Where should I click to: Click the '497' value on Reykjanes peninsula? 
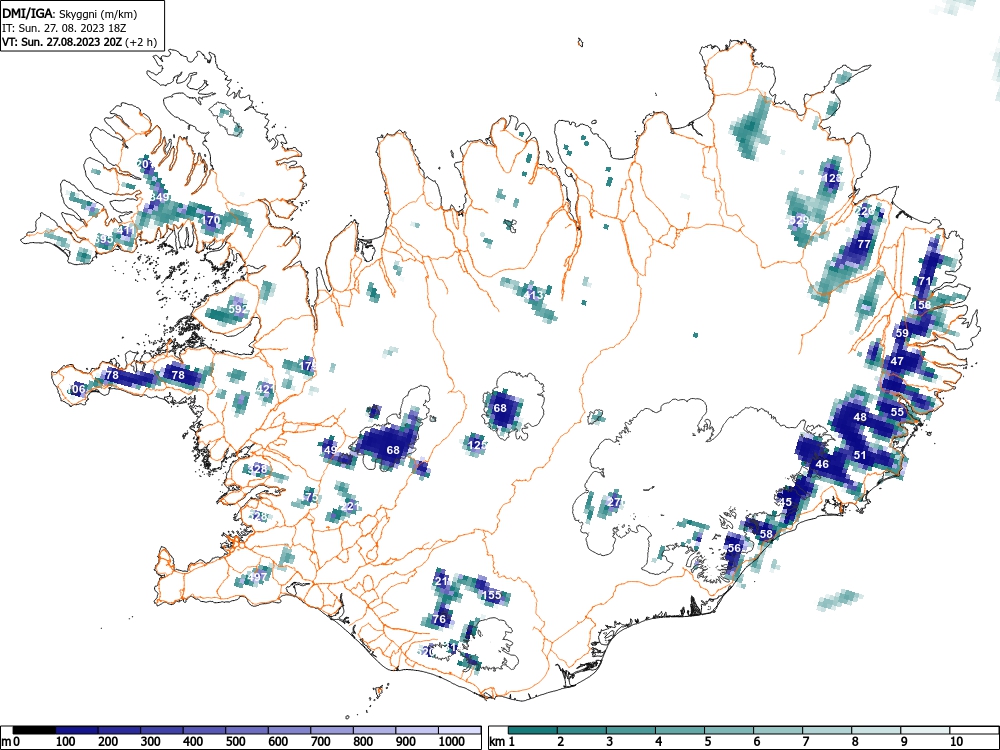click(258, 577)
